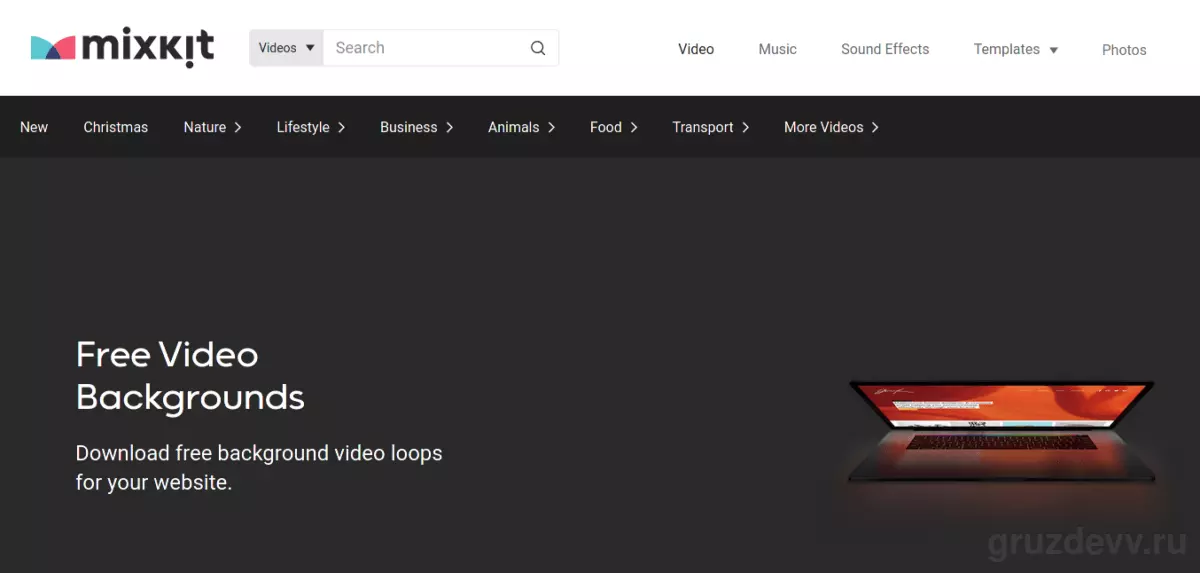Click the Free Video Backgrounds heading
This screenshot has width=1200, height=573.
[x=190, y=376]
